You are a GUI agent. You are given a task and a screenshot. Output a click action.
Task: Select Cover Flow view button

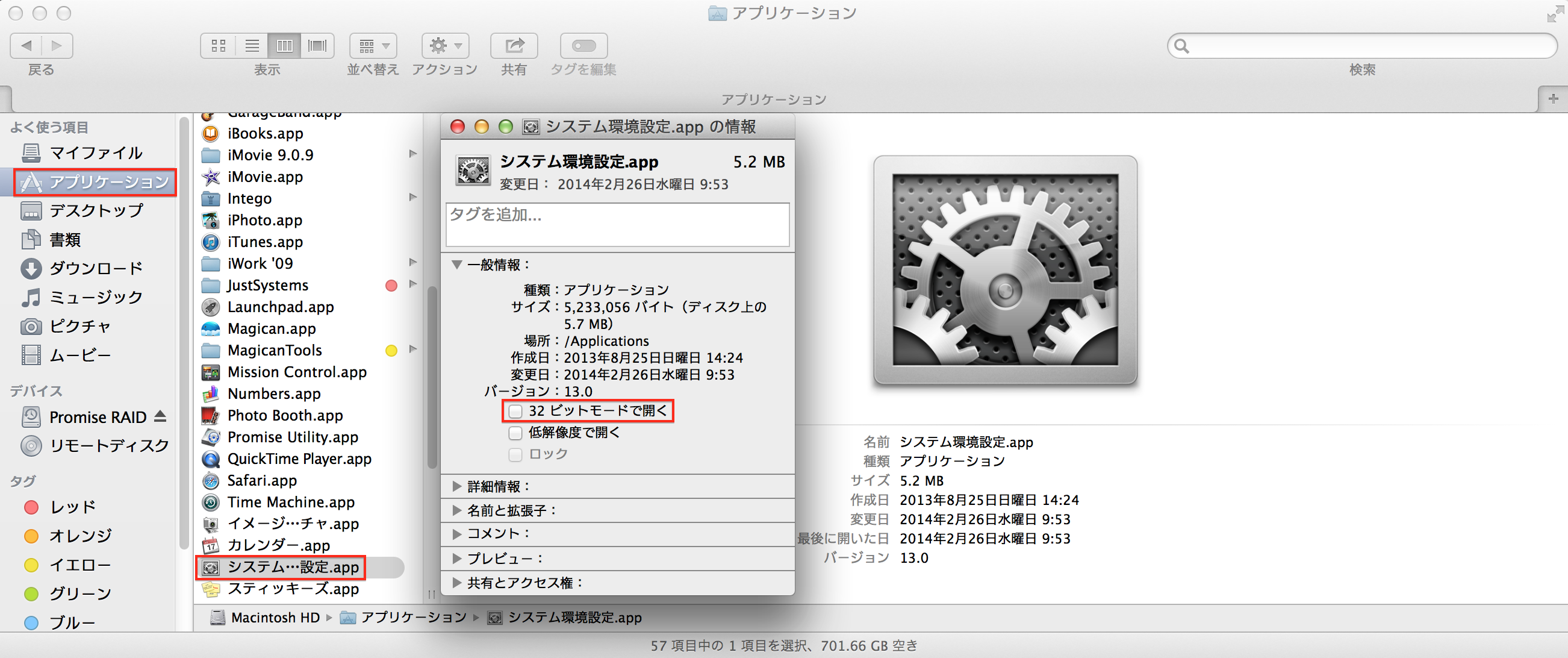tap(317, 46)
